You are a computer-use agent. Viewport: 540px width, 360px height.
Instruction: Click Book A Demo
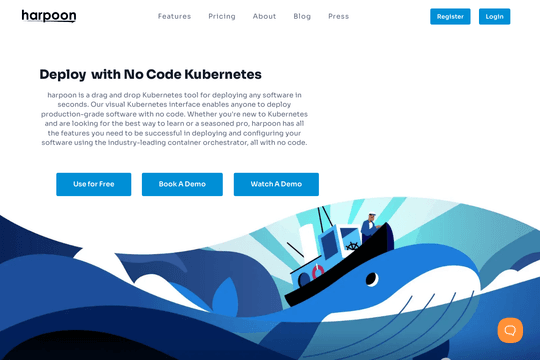182,184
